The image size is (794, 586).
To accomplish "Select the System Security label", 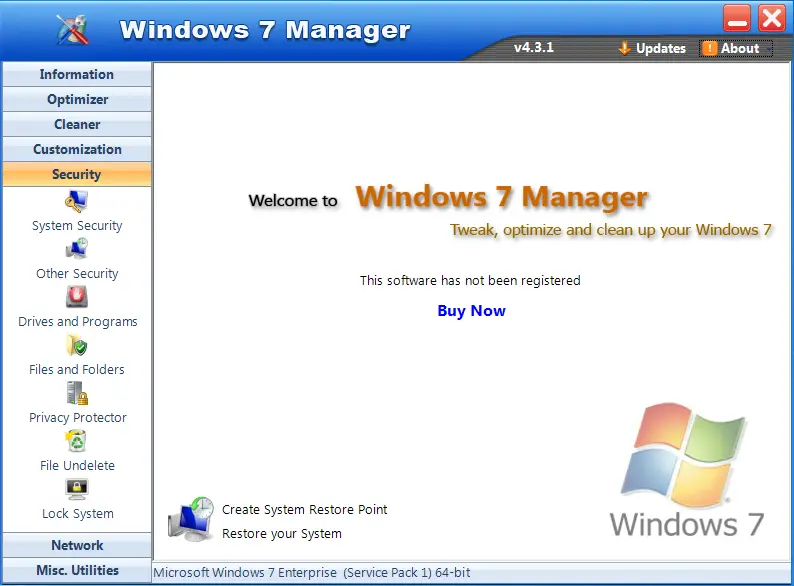I will tap(77, 226).
